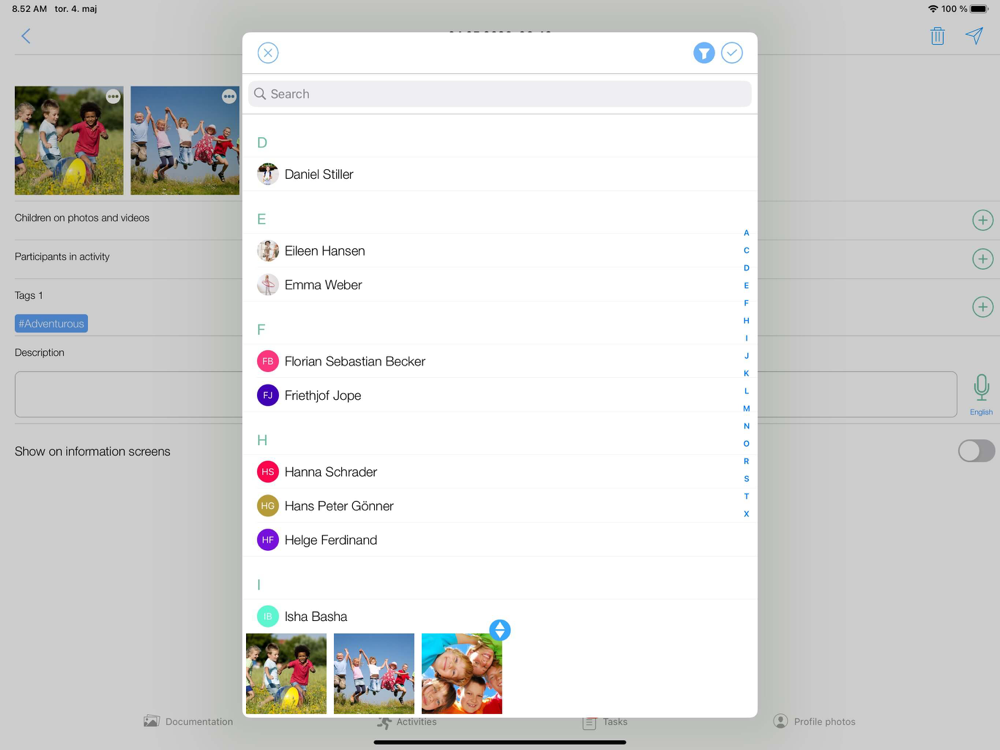The image size is (1000, 750).
Task: Jump to letter O in index
Action: pos(746,443)
